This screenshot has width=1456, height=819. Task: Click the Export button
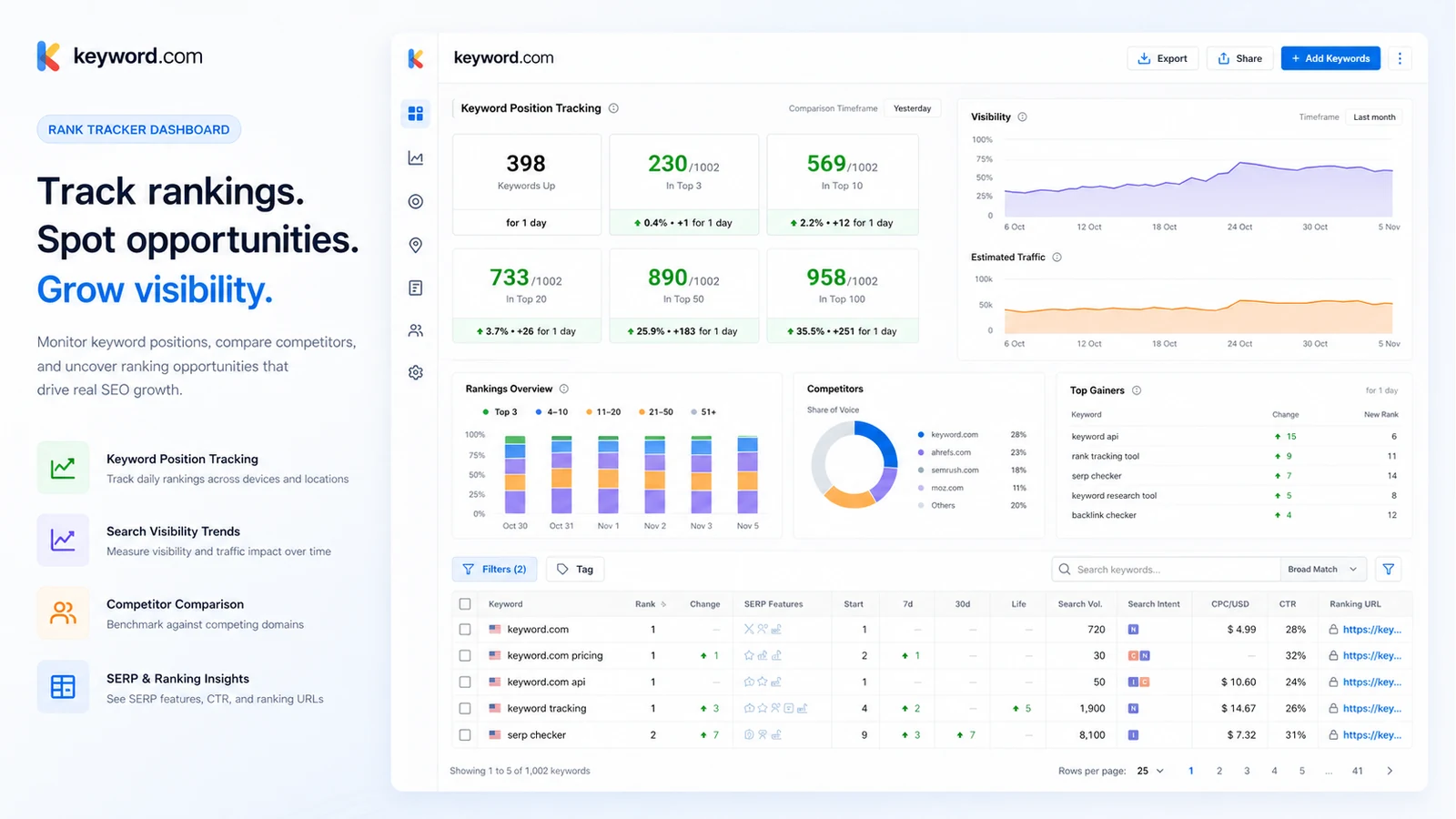[x=1163, y=58]
